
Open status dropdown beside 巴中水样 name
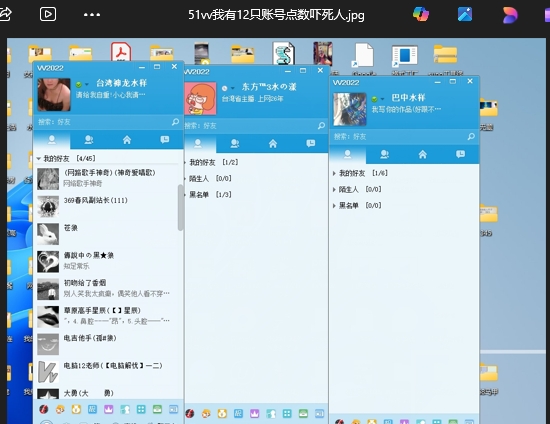382,99
